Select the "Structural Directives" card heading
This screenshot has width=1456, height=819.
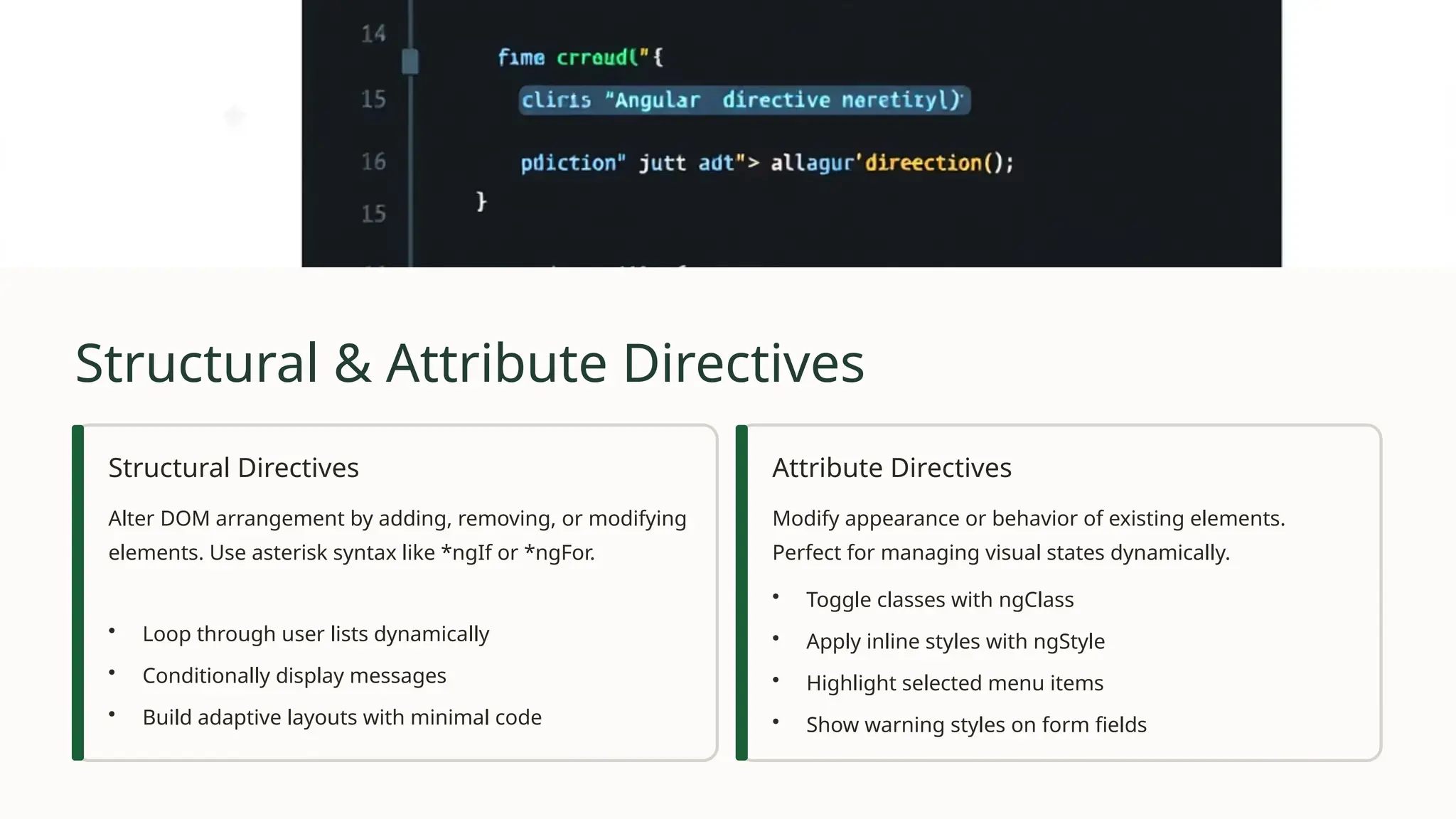[233, 468]
